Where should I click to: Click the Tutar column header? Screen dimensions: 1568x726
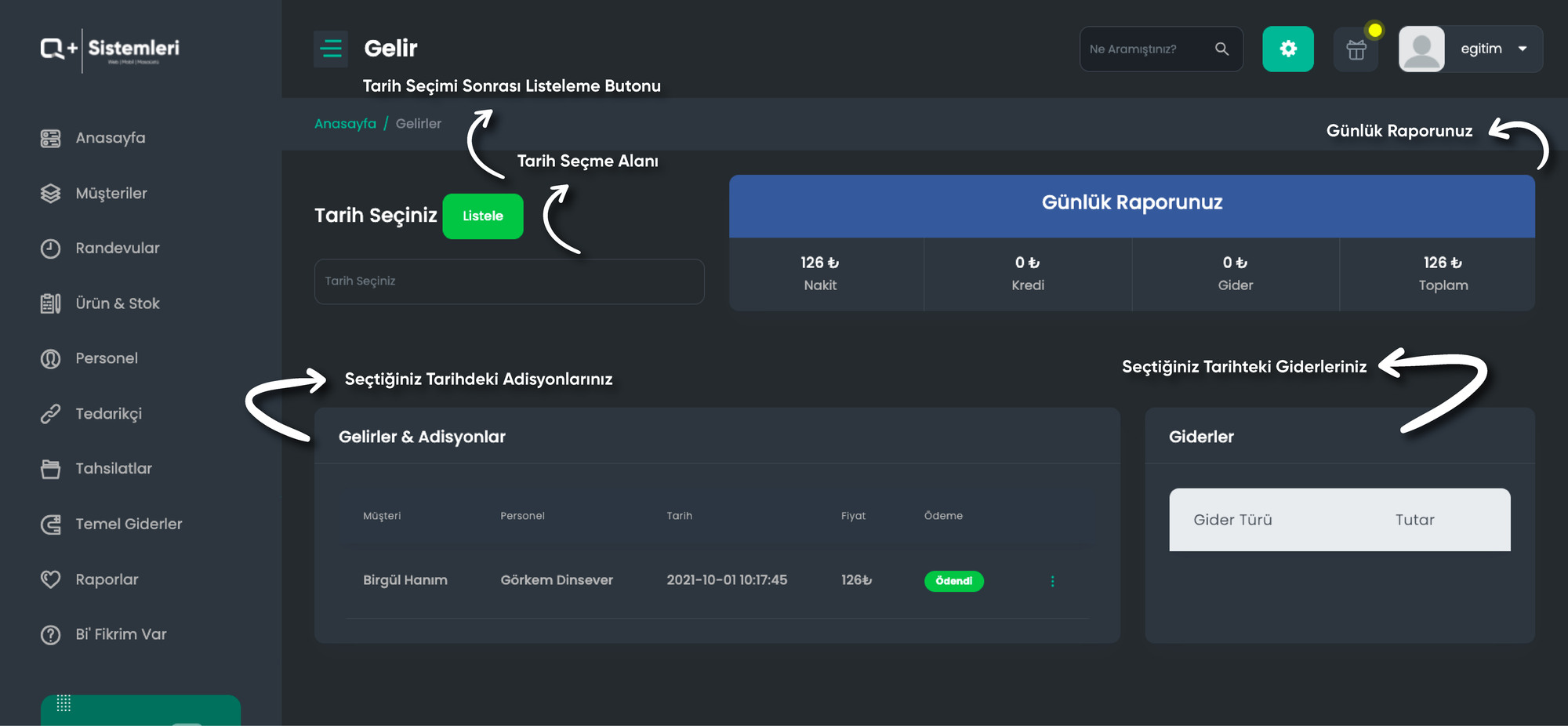coord(1415,520)
